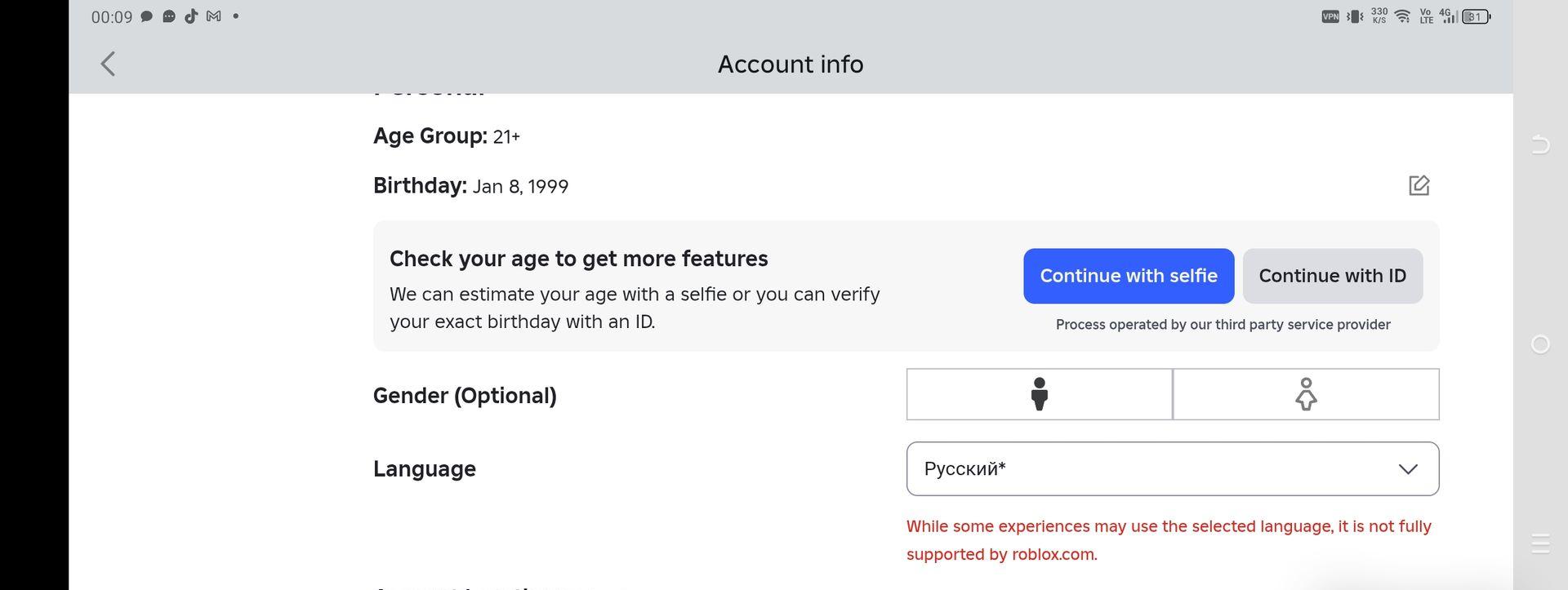Tap the birthday date Jan 8, 1999
The height and width of the screenshot is (590, 1568).
520,187
